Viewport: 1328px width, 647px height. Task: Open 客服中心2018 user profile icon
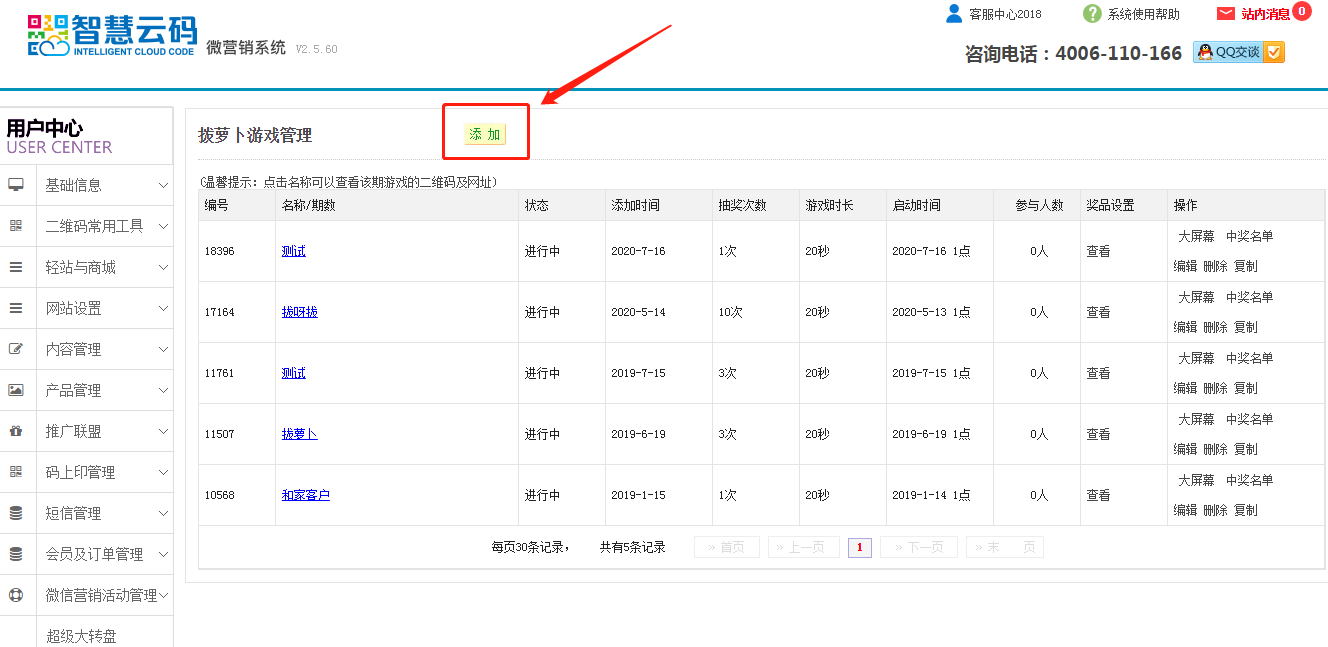[x=954, y=14]
